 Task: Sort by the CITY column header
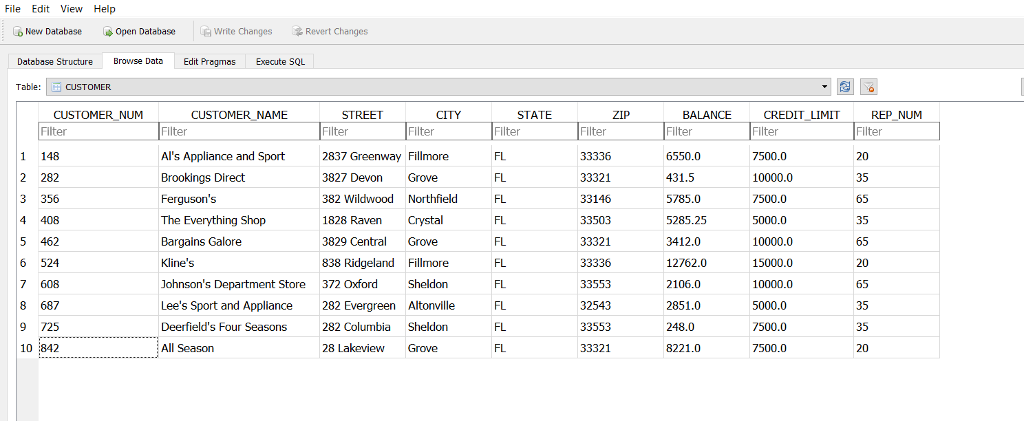click(x=449, y=115)
